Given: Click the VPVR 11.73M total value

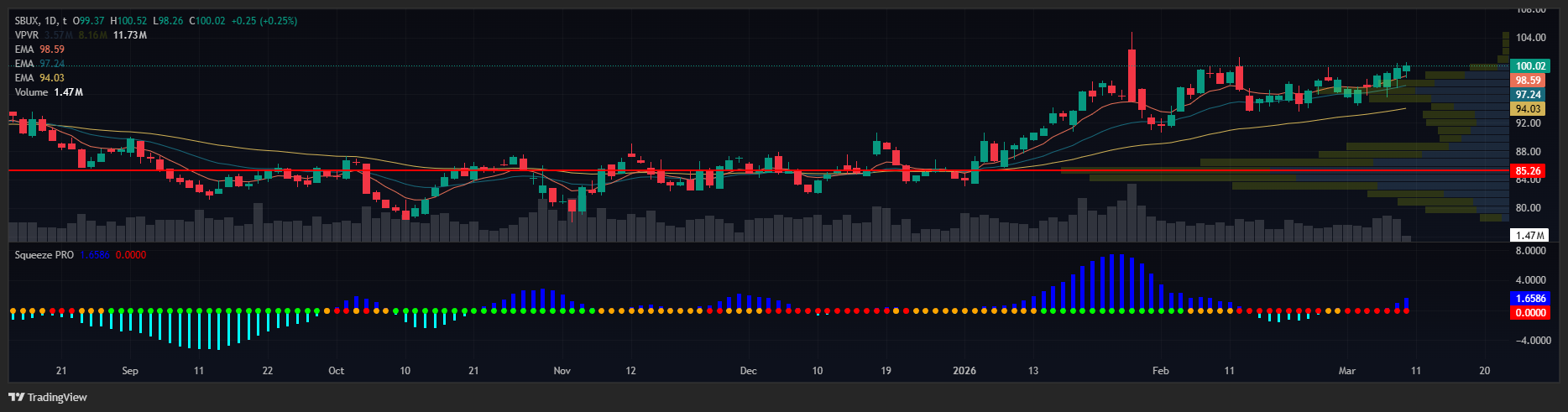Looking at the screenshot, I should point(130,35).
